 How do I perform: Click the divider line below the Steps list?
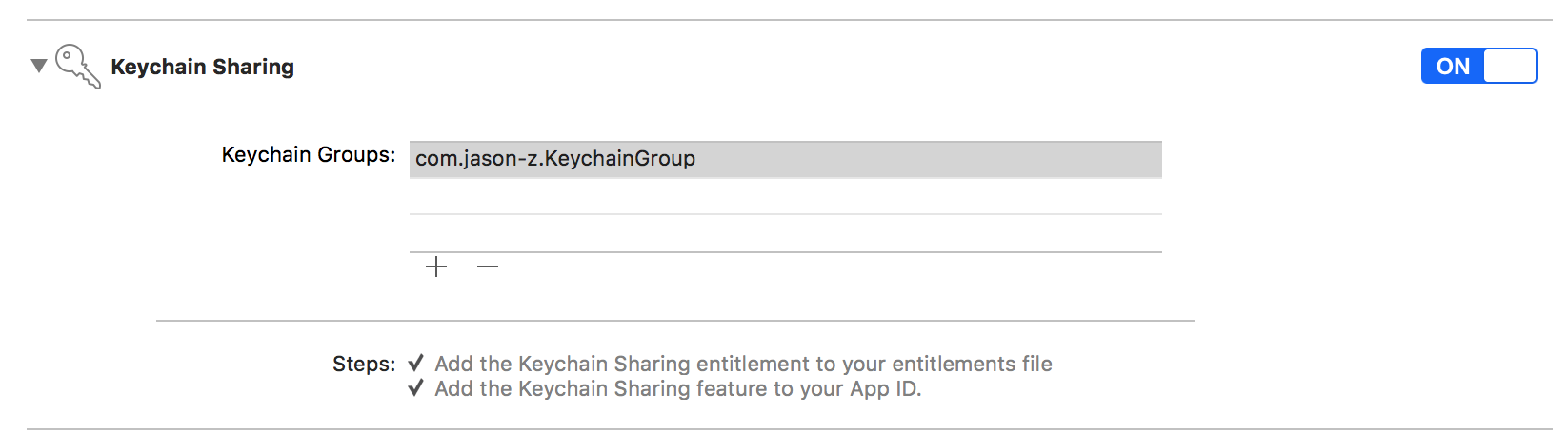click(x=790, y=429)
